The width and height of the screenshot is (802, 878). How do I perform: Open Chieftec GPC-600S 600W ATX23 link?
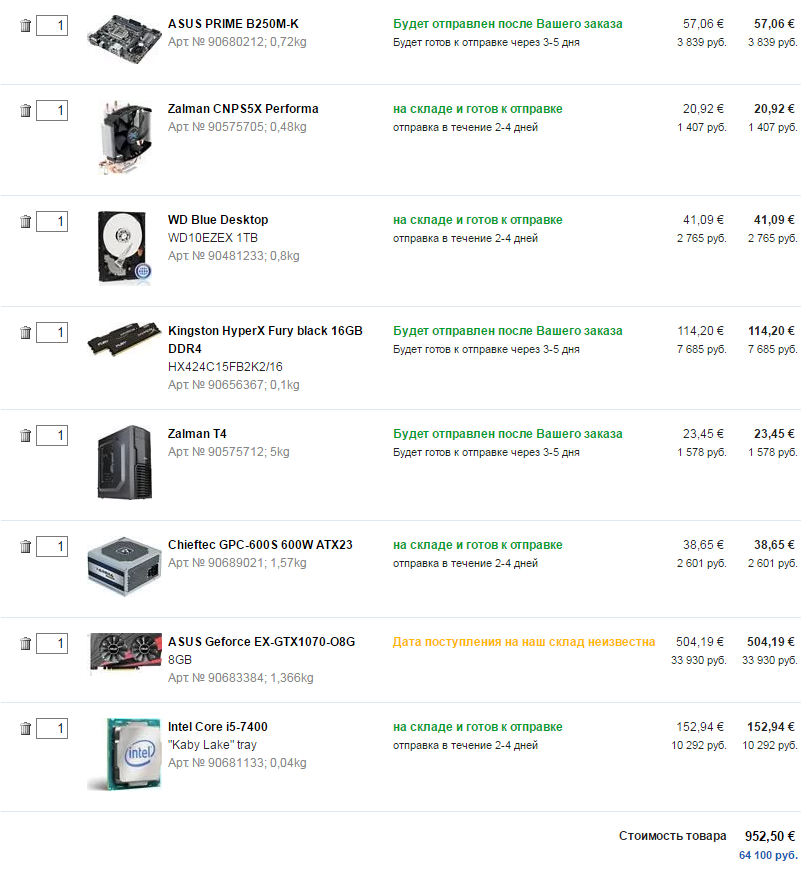[x=260, y=545]
